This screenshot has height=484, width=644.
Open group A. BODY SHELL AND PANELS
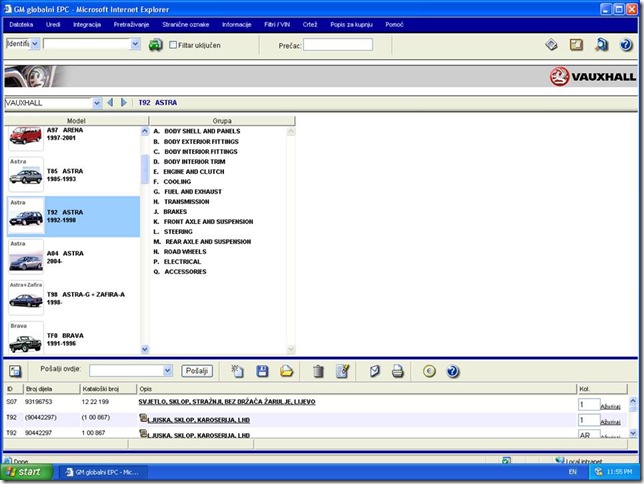click(197, 131)
